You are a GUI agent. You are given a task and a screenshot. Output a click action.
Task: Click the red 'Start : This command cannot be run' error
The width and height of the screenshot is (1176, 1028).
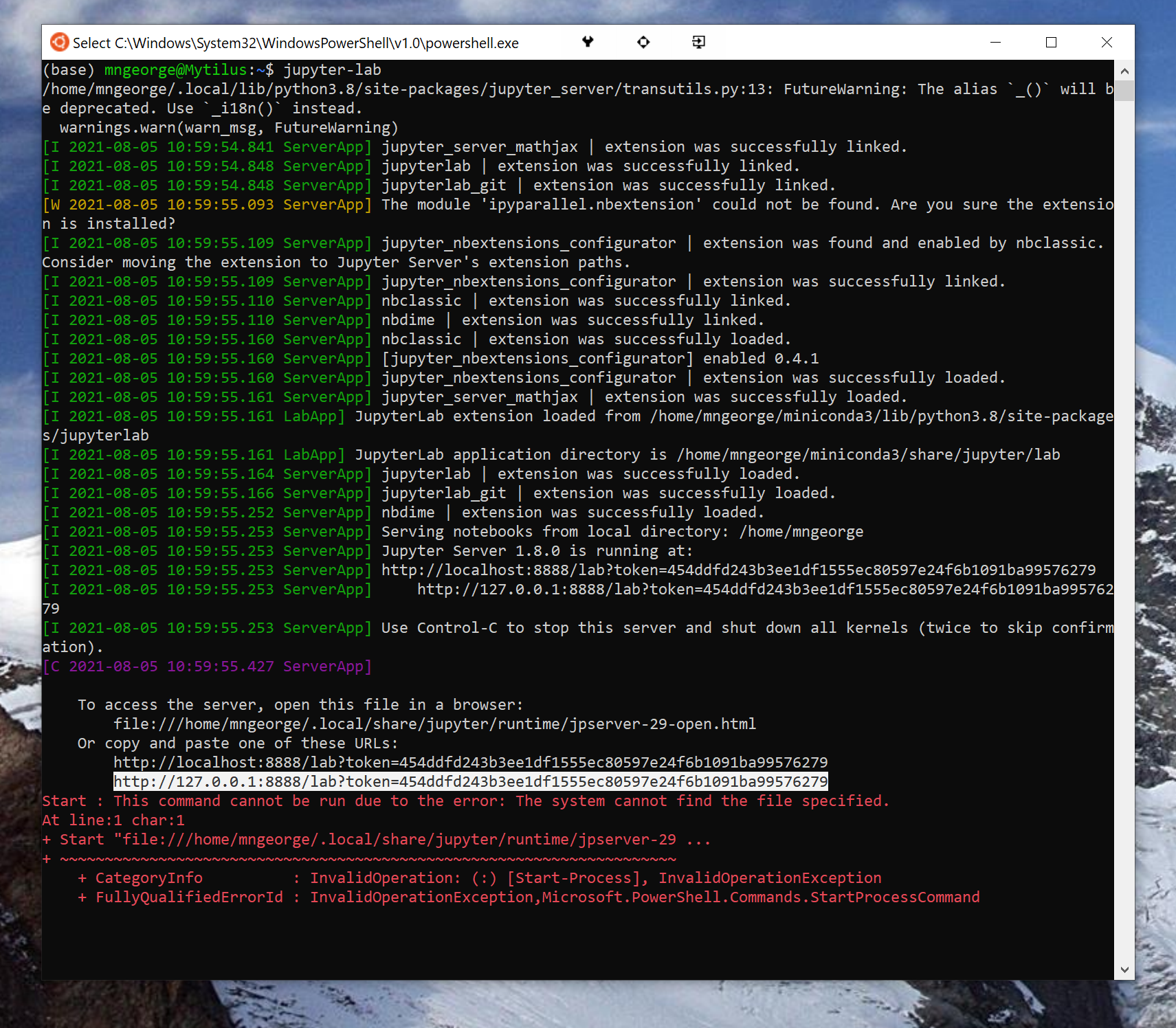click(x=466, y=801)
